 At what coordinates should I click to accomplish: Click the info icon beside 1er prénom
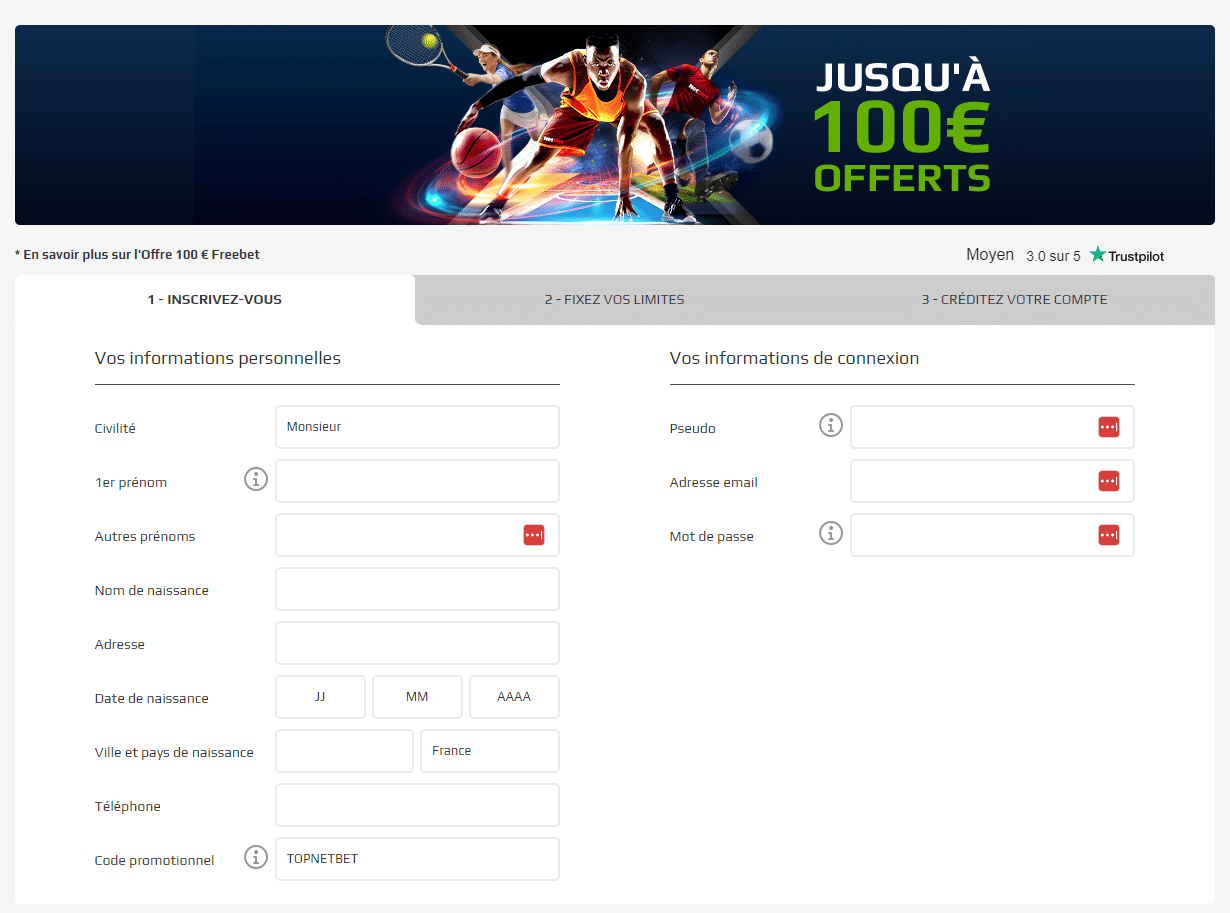coord(256,480)
